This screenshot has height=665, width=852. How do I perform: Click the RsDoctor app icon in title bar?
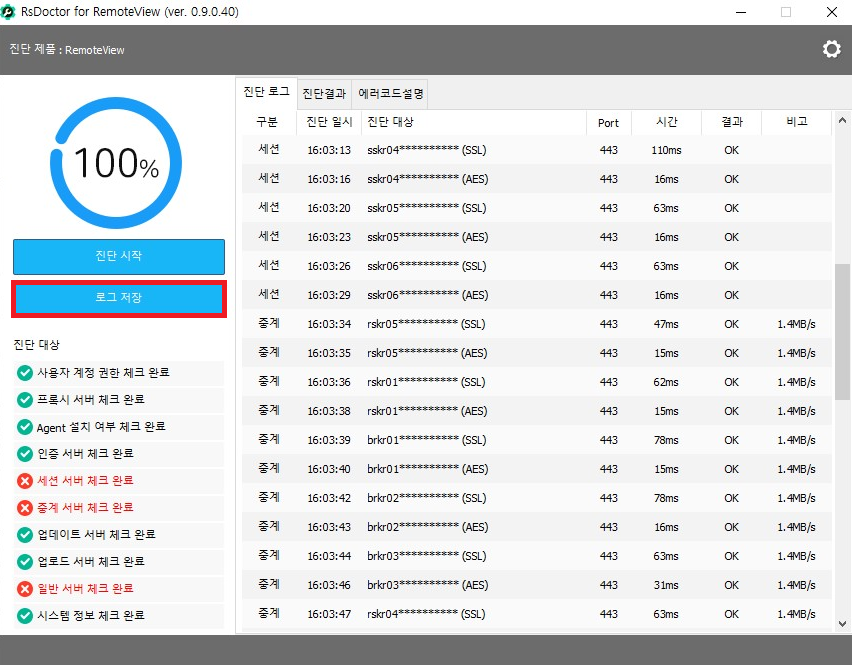pyautogui.click(x=10, y=12)
